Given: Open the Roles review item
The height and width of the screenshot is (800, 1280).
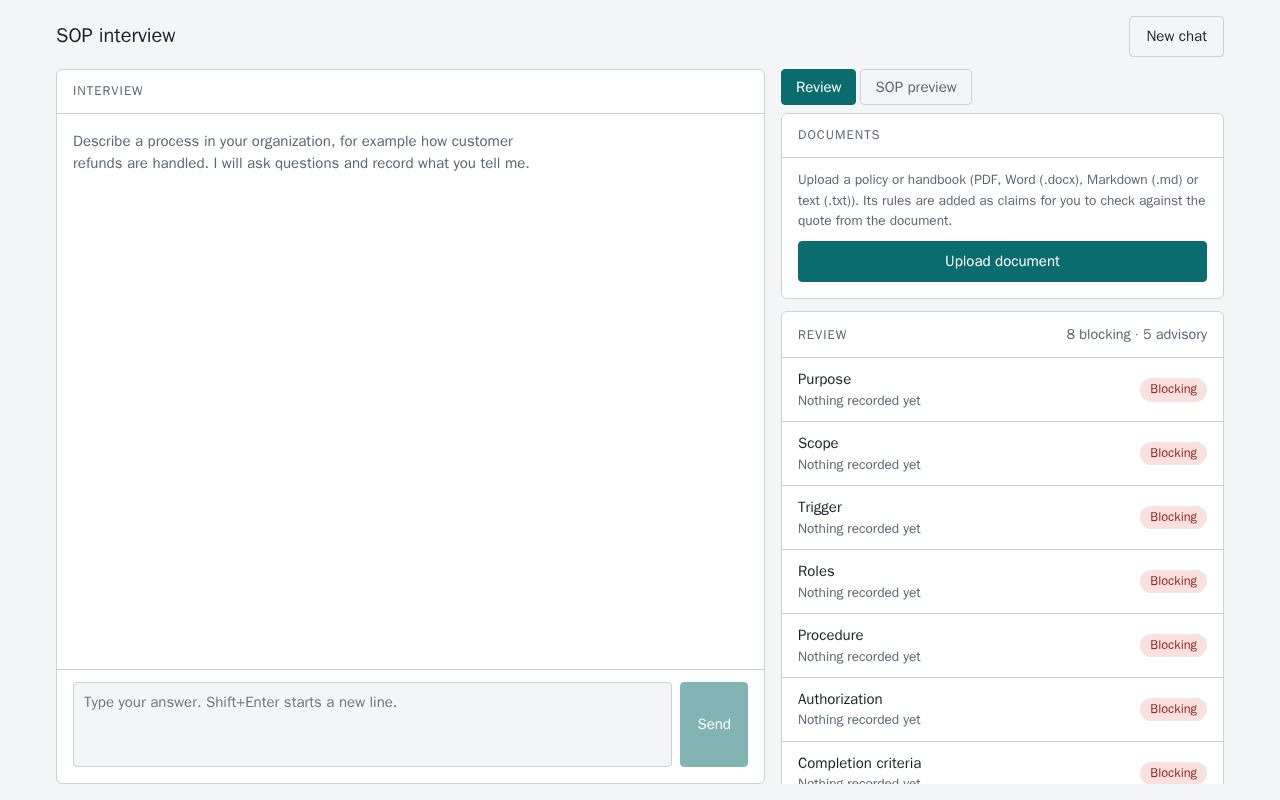Looking at the screenshot, I should point(1002,582).
